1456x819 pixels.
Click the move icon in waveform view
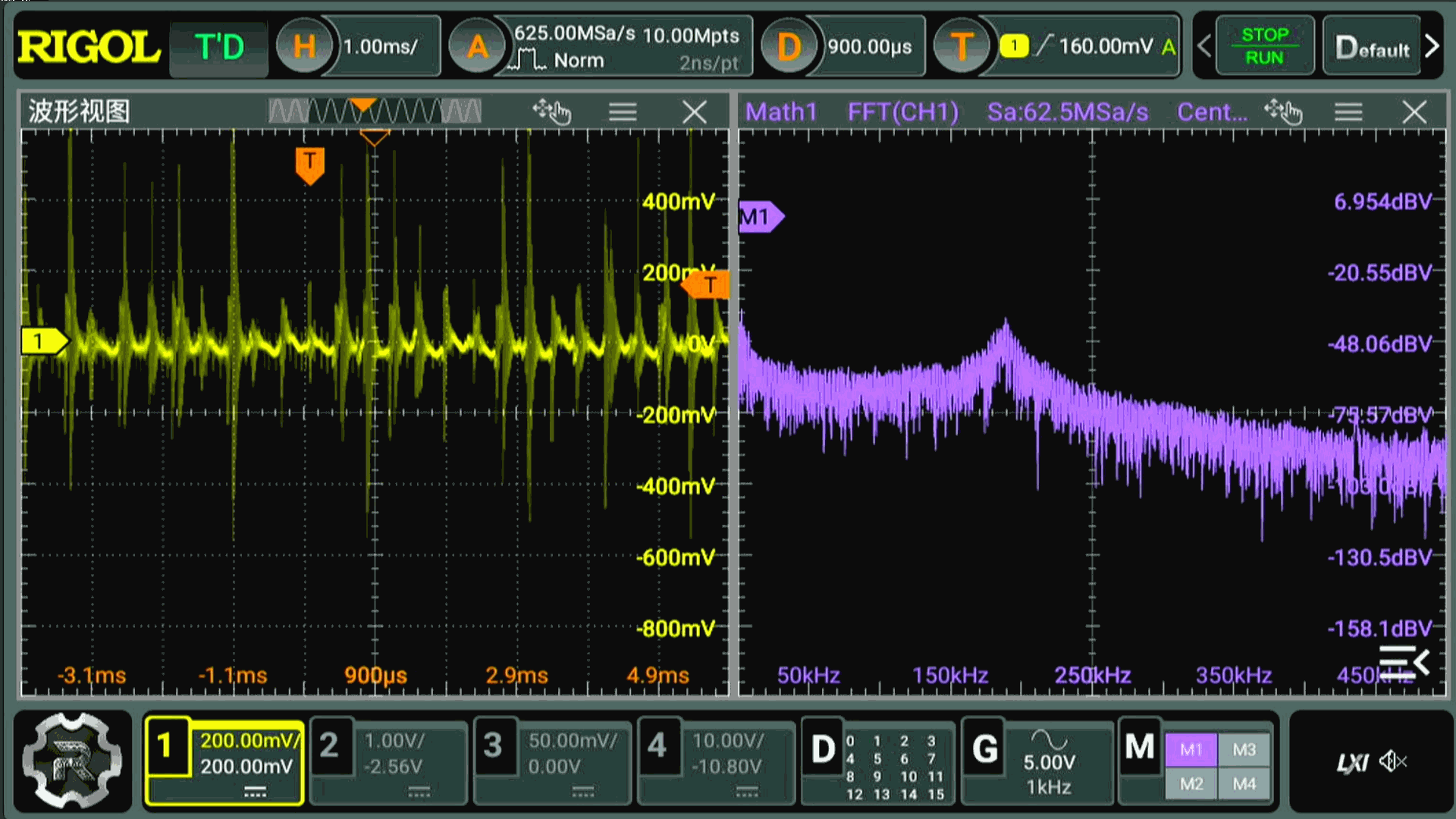(551, 112)
